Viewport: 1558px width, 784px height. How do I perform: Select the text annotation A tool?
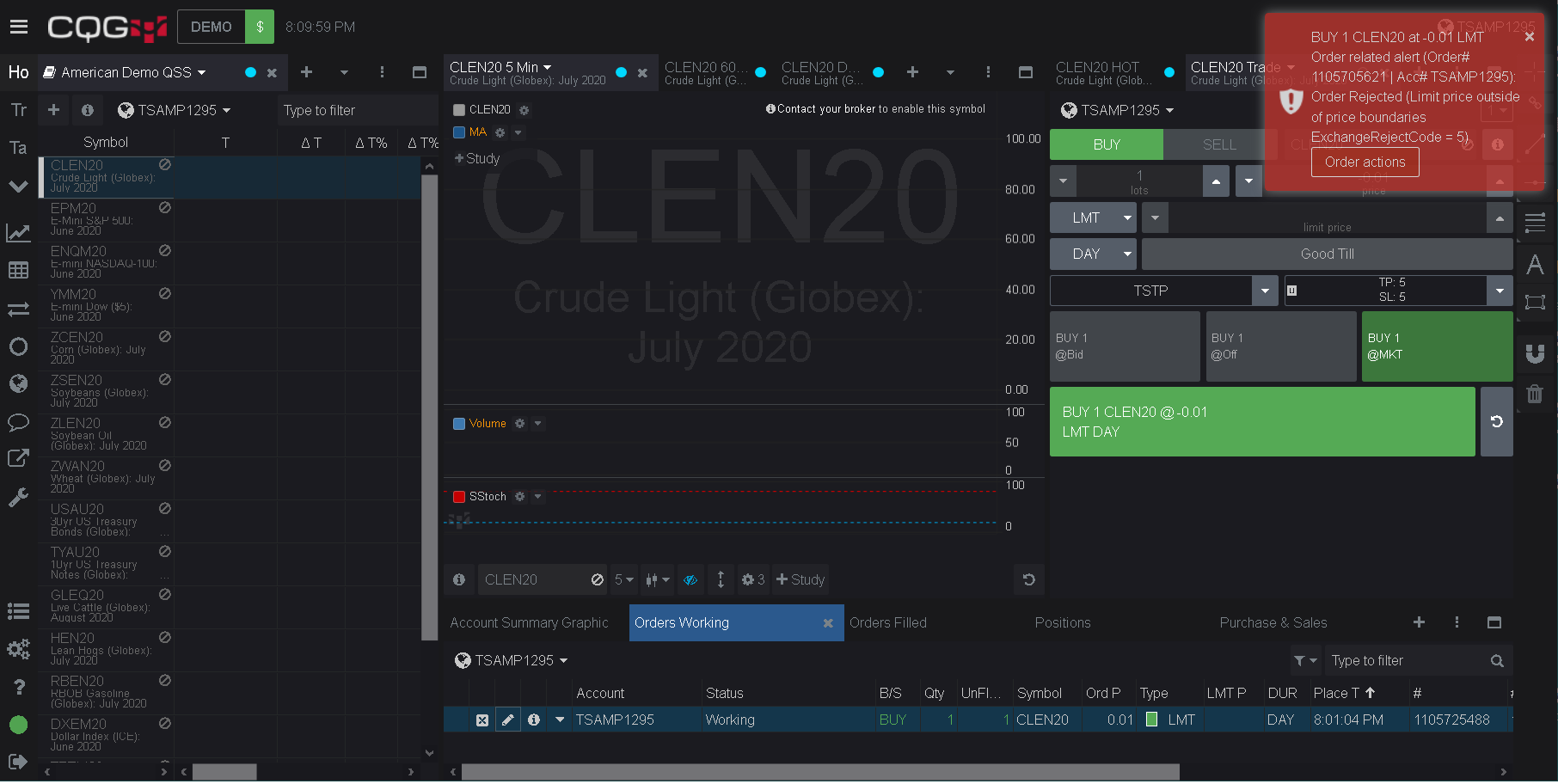[1536, 265]
